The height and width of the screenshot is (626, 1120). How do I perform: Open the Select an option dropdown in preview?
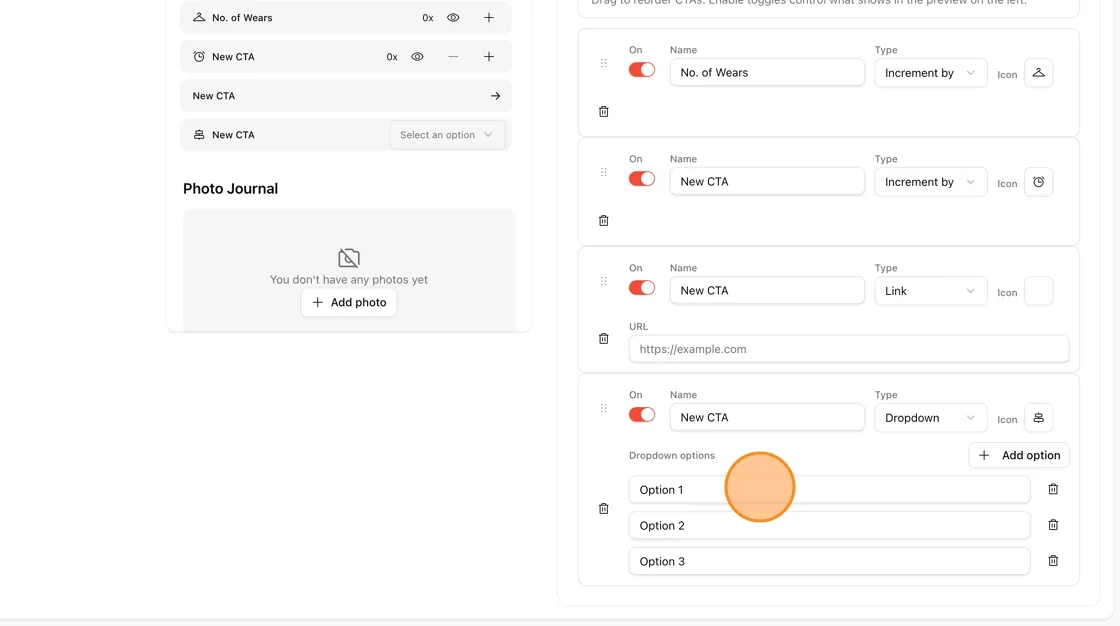coord(446,135)
